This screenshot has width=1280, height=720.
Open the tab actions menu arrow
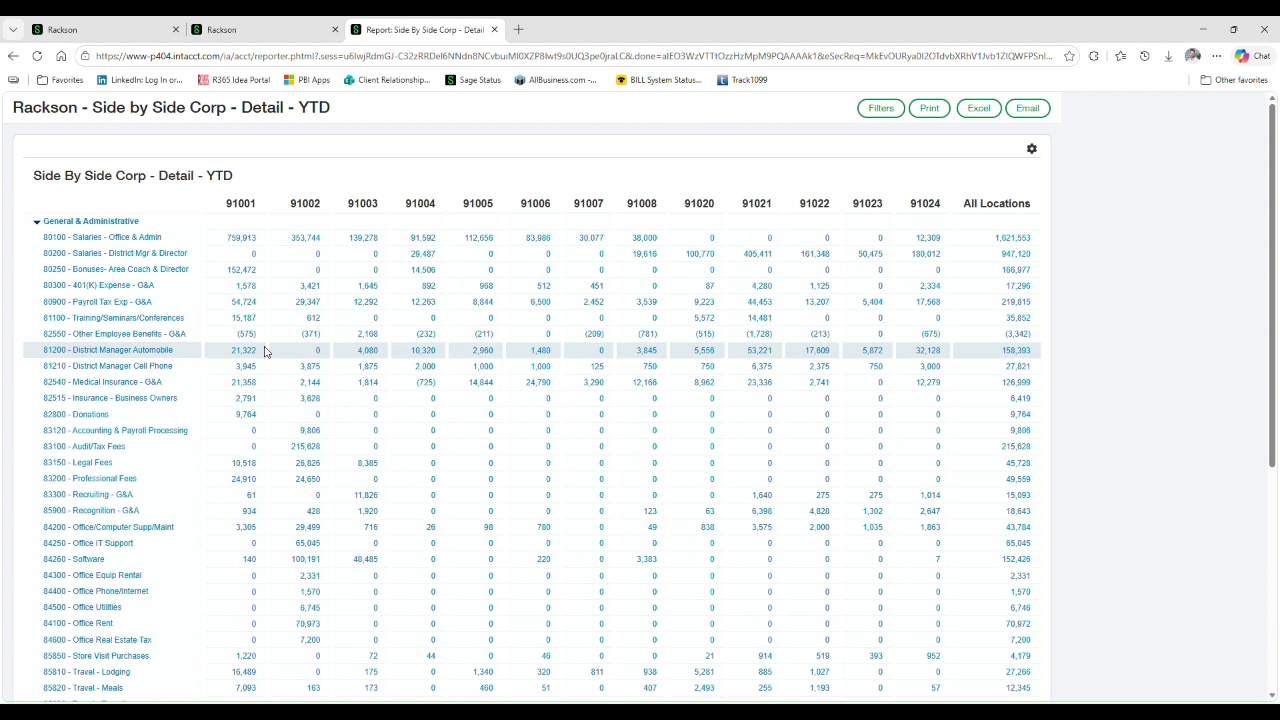coord(13,30)
